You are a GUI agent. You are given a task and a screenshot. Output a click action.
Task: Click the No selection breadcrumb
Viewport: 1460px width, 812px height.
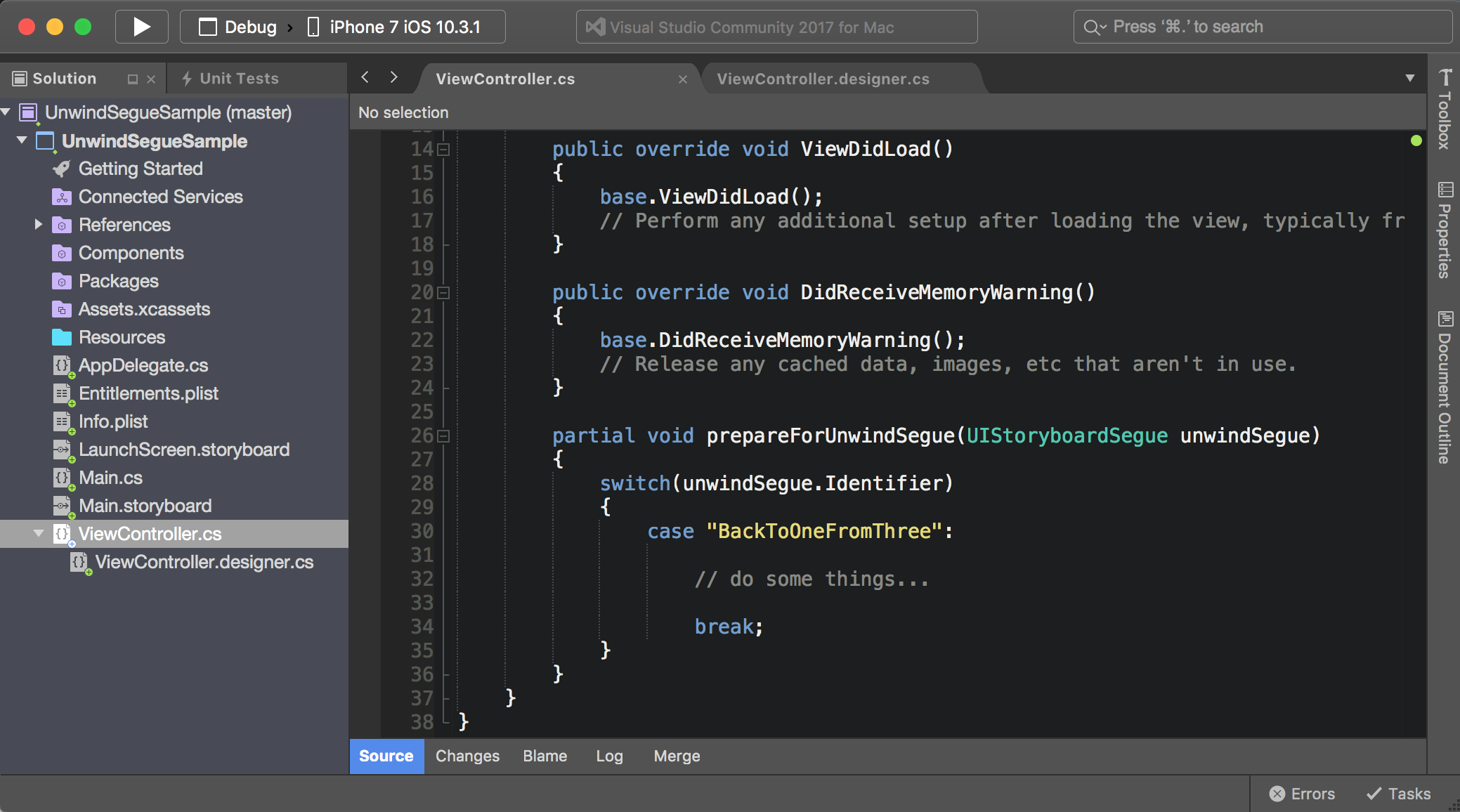(x=403, y=112)
